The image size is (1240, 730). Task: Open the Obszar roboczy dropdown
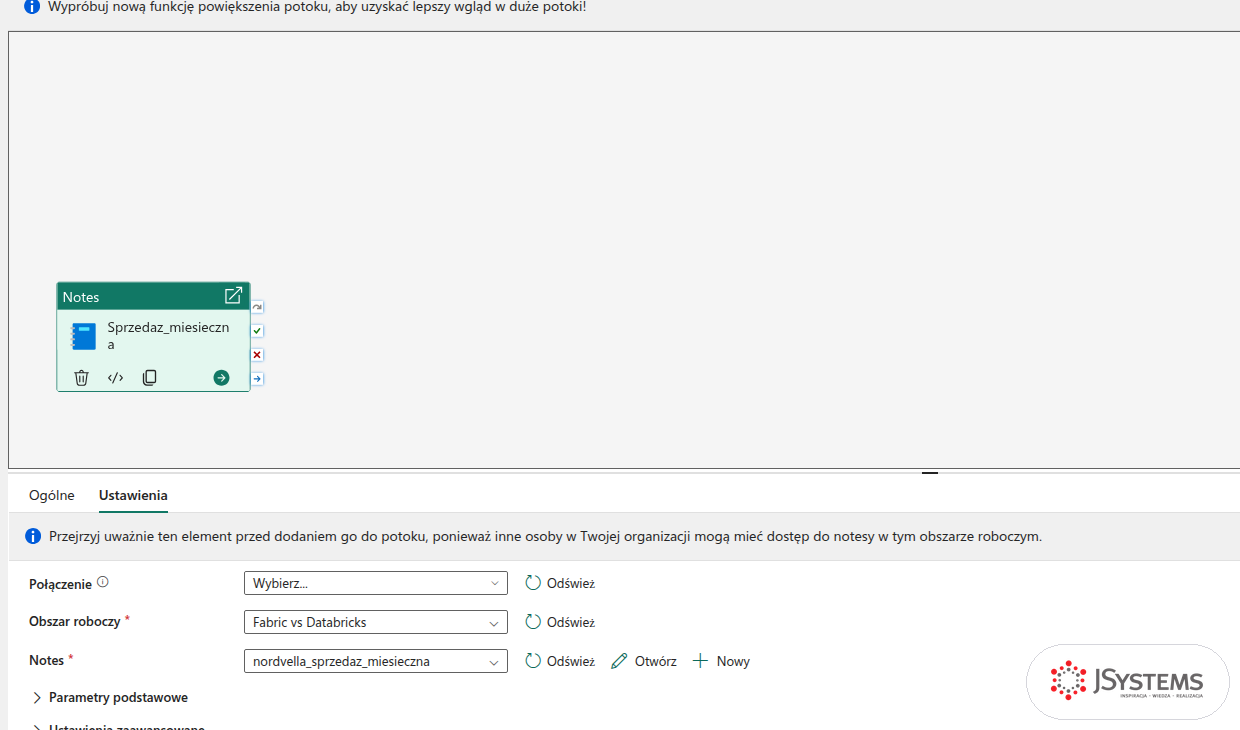[x=376, y=622]
